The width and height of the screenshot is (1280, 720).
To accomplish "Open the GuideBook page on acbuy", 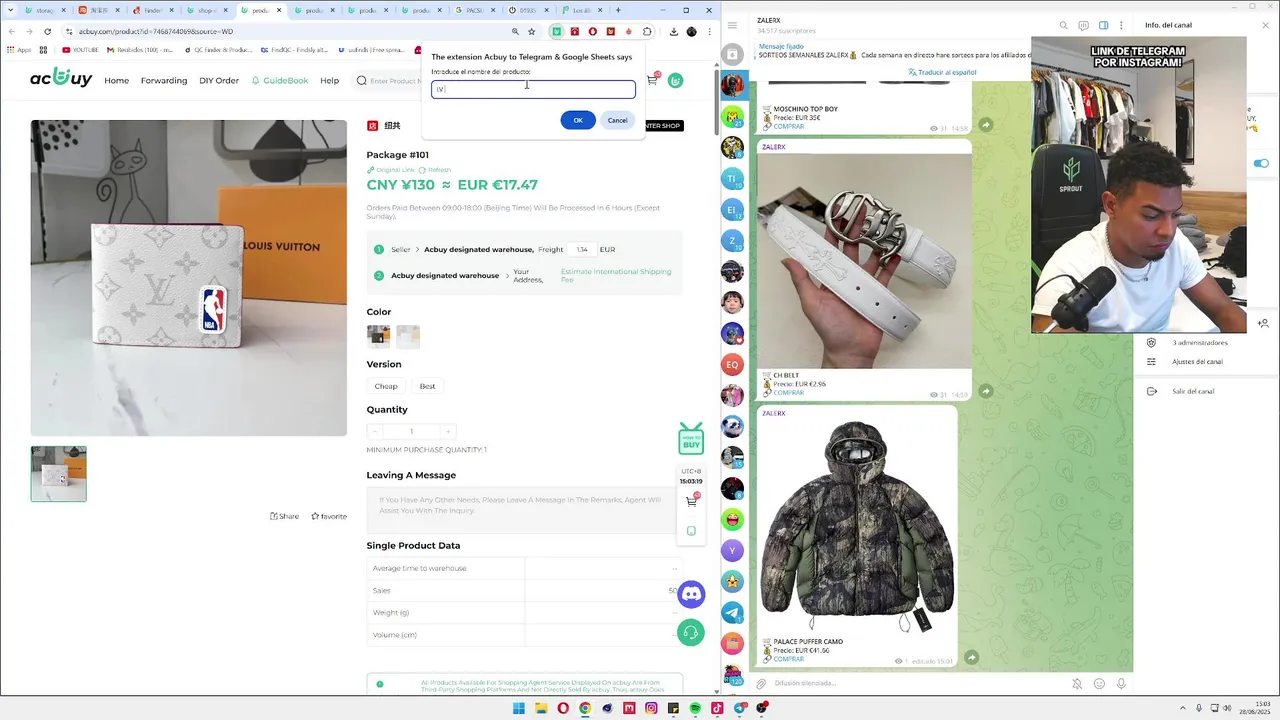I will (x=280, y=80).
